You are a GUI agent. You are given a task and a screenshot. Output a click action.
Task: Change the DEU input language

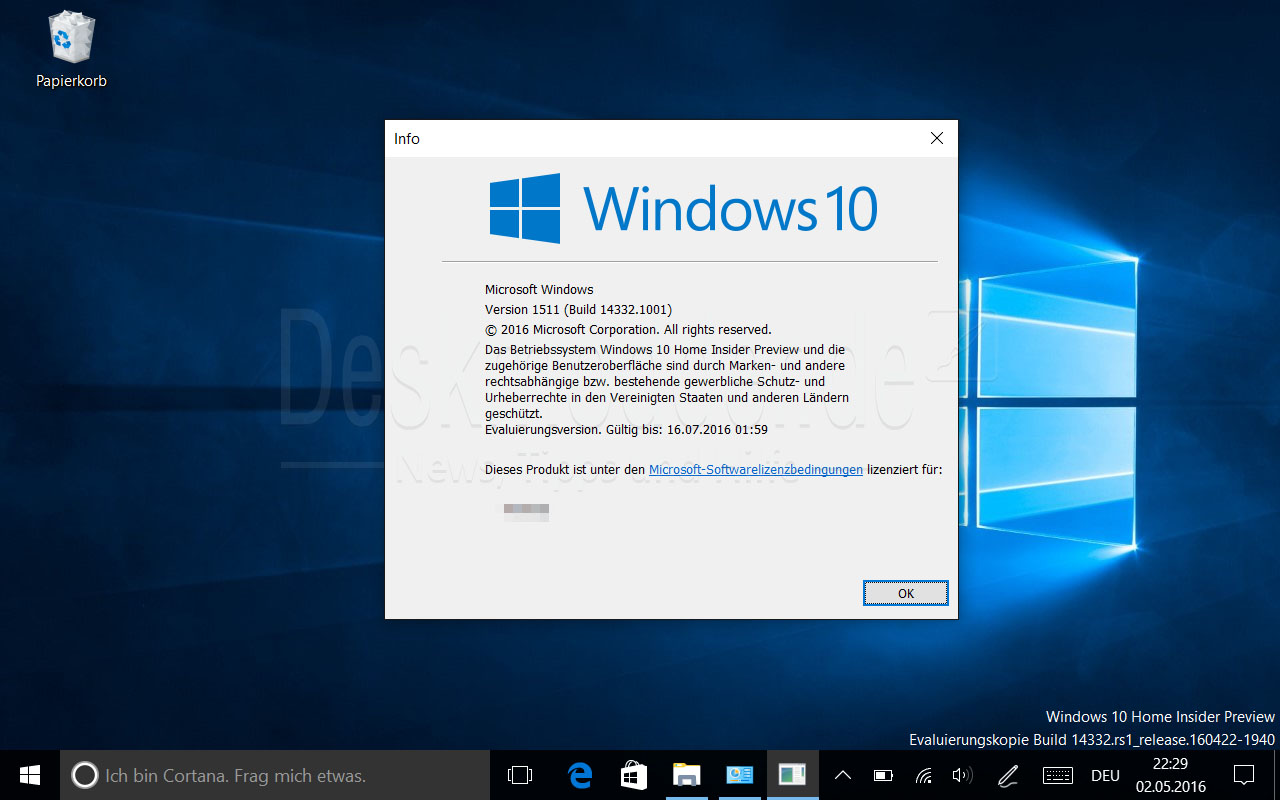[x=1105, y=775]
